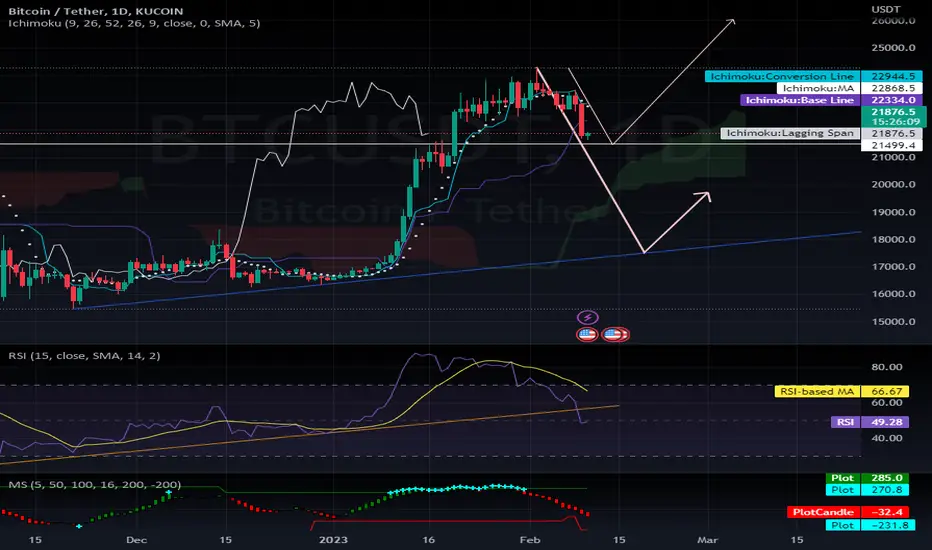This screenshot has width=932, height=550.
Task: Click 25000.0 on the price axis
Action: 893,48
